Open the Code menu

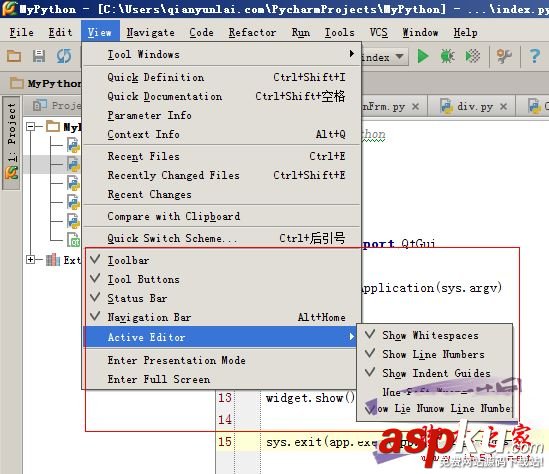click(x=201, y=32)
